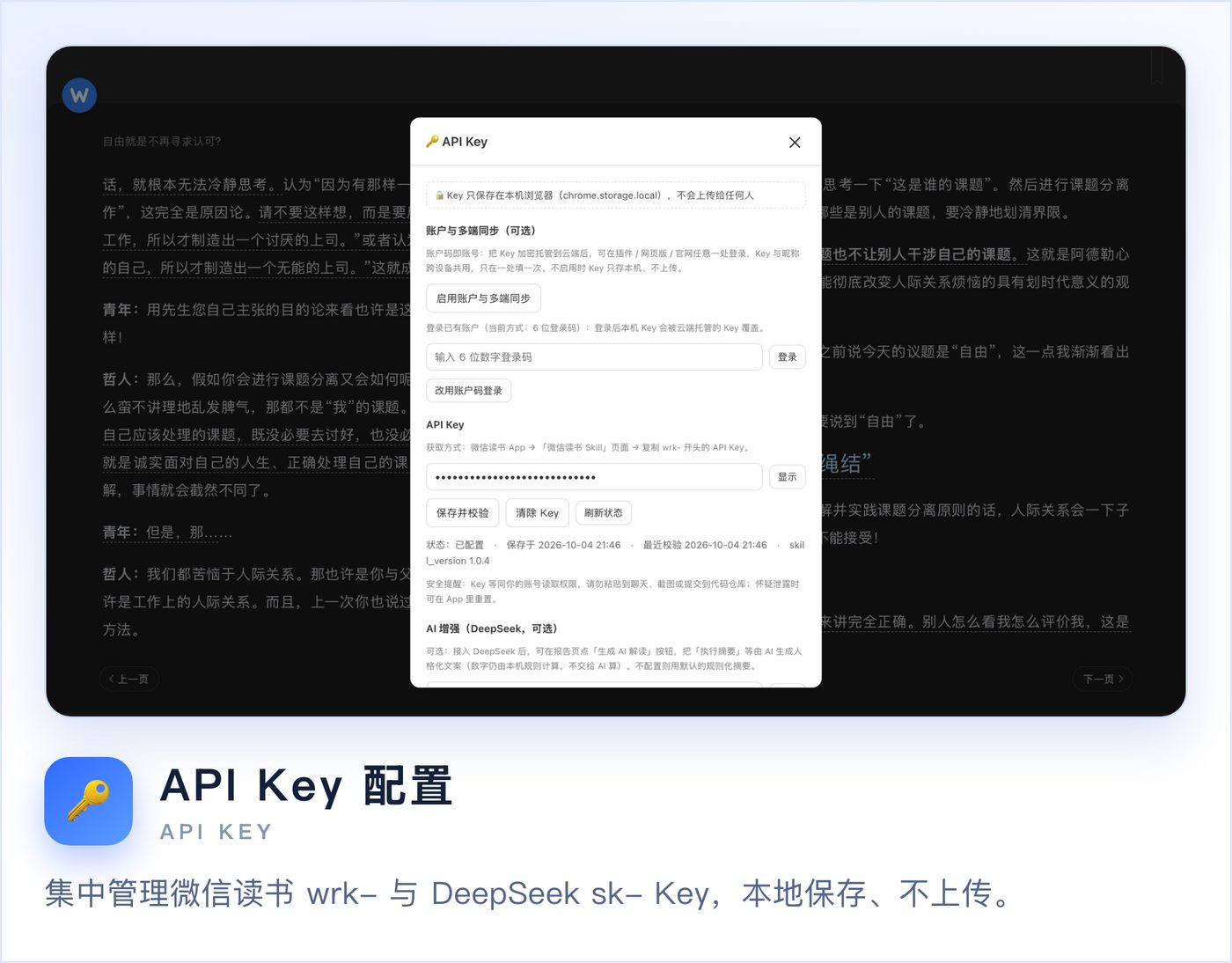Screen dimensions: 1232x963
Task: Click the API Key 配置 headline
Action: 306,786
